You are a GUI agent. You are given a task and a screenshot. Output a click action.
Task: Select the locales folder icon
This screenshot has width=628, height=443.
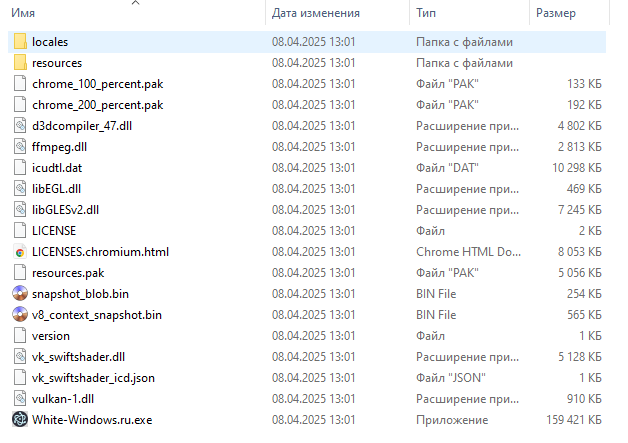(x=20, y=42)
